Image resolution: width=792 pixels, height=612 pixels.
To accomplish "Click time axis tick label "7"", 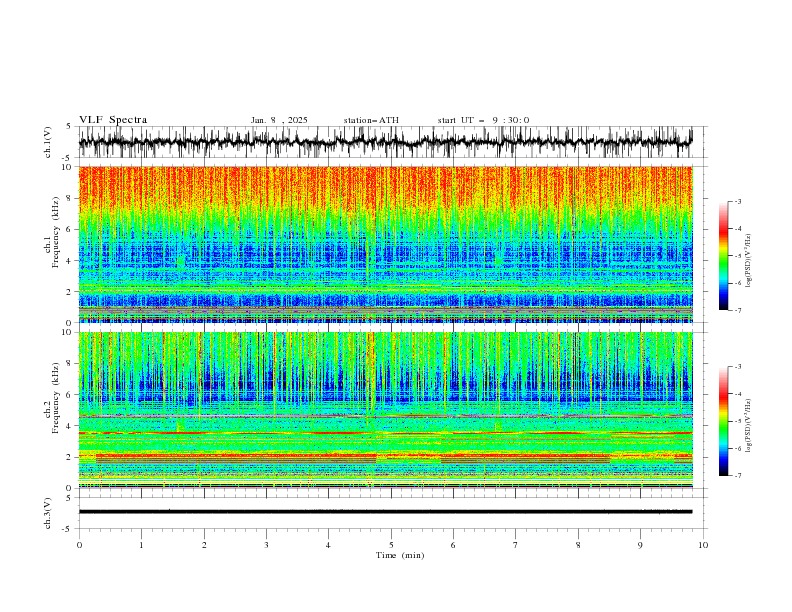I will pos(516,545).
